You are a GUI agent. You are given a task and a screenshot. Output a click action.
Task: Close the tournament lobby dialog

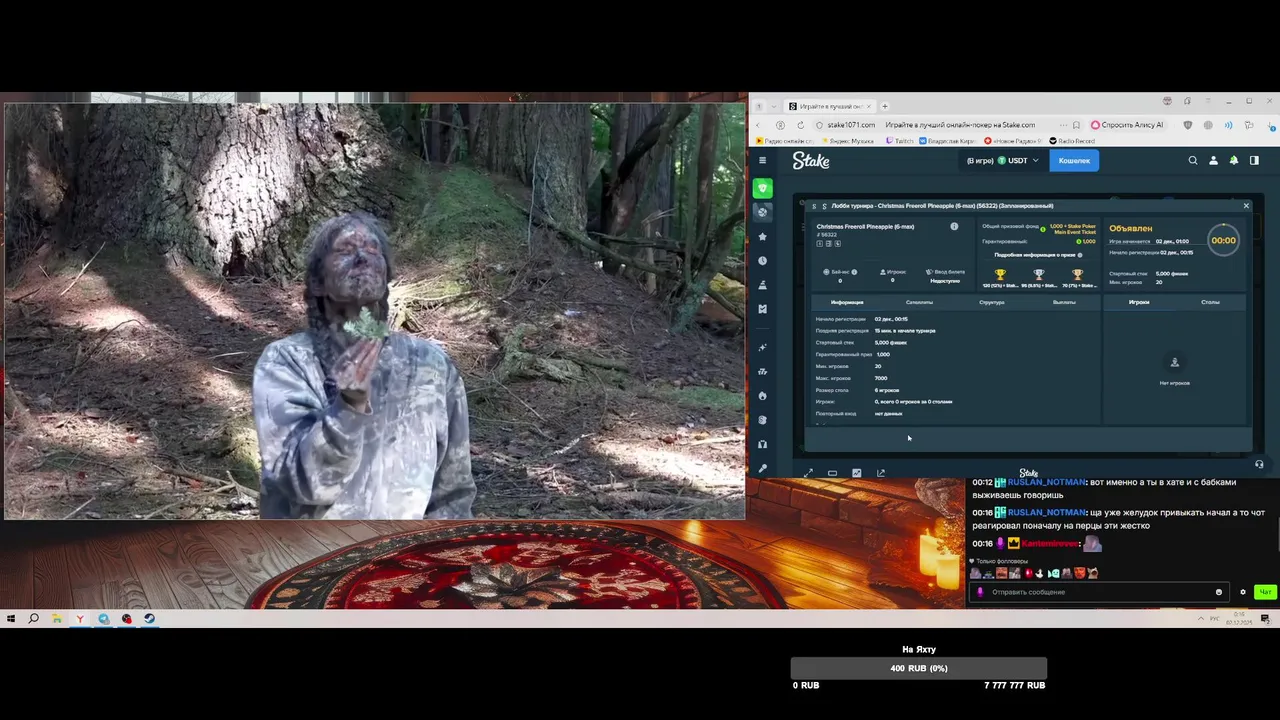coord(1246,206)
